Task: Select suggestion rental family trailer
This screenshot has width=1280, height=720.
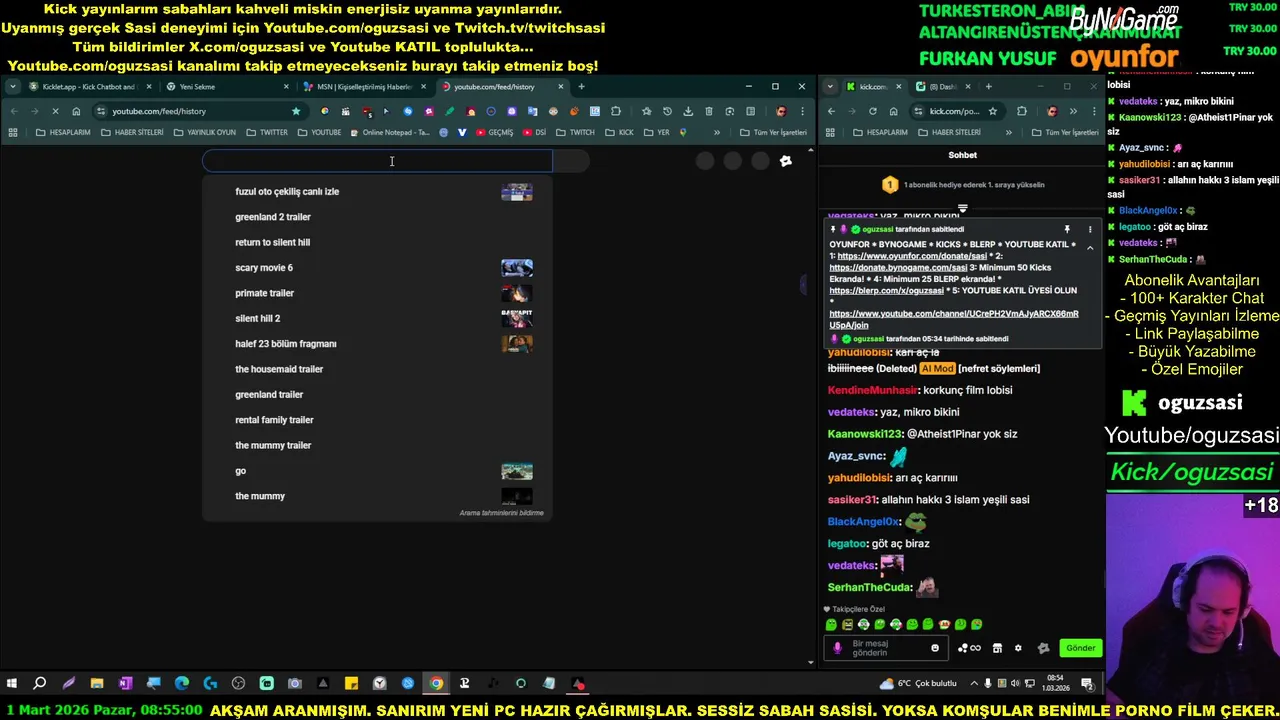Action: coord(377,420)
